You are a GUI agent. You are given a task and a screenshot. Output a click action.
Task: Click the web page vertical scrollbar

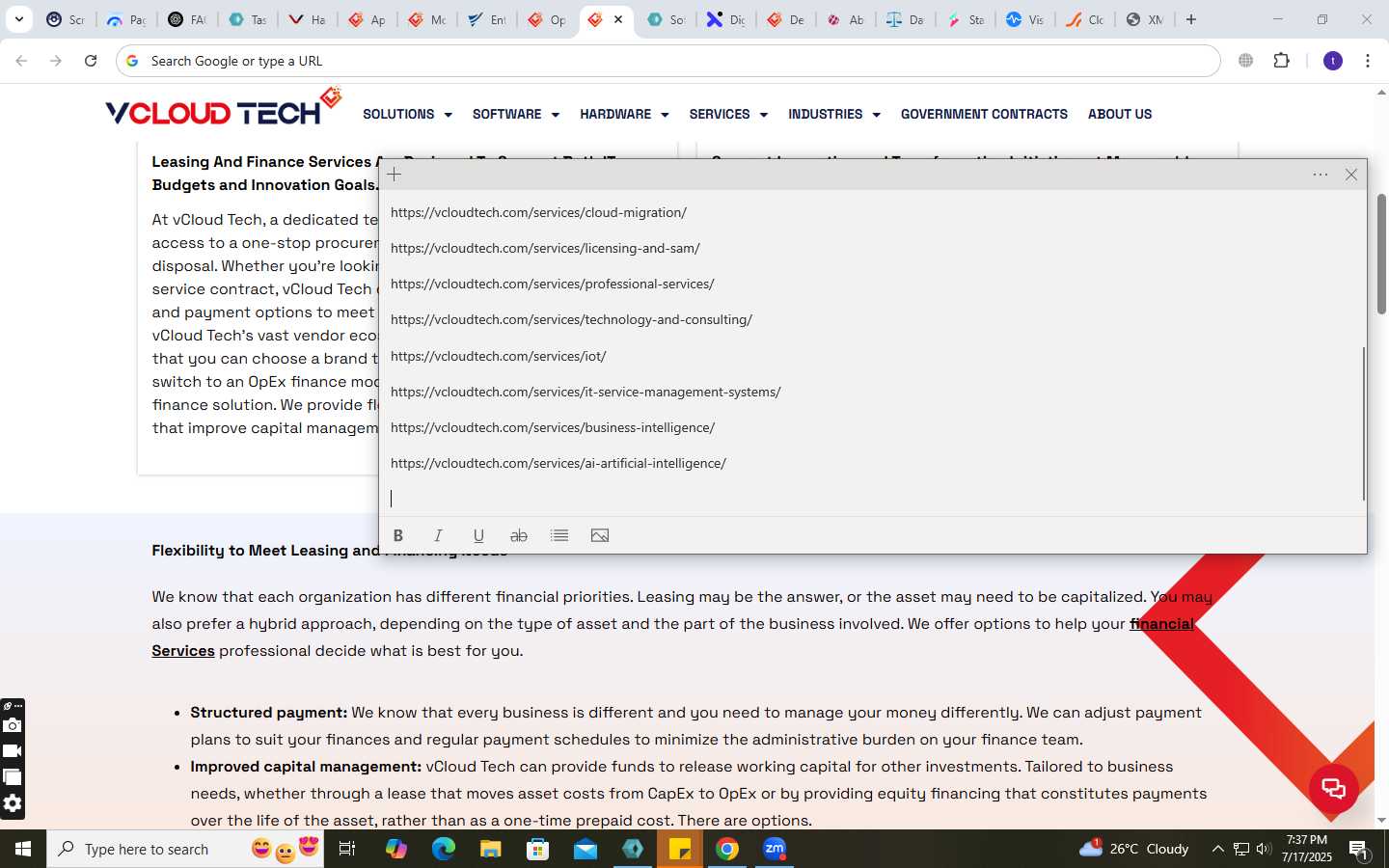pos(1381,254)
